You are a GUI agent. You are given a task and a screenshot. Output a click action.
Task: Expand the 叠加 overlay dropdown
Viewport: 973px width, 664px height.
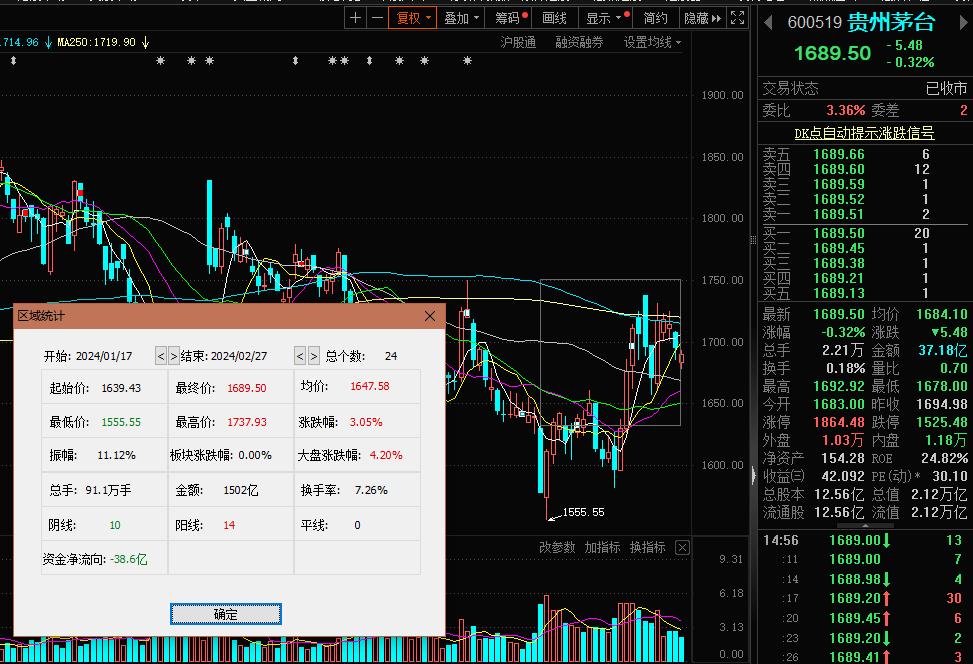[461, 18]
